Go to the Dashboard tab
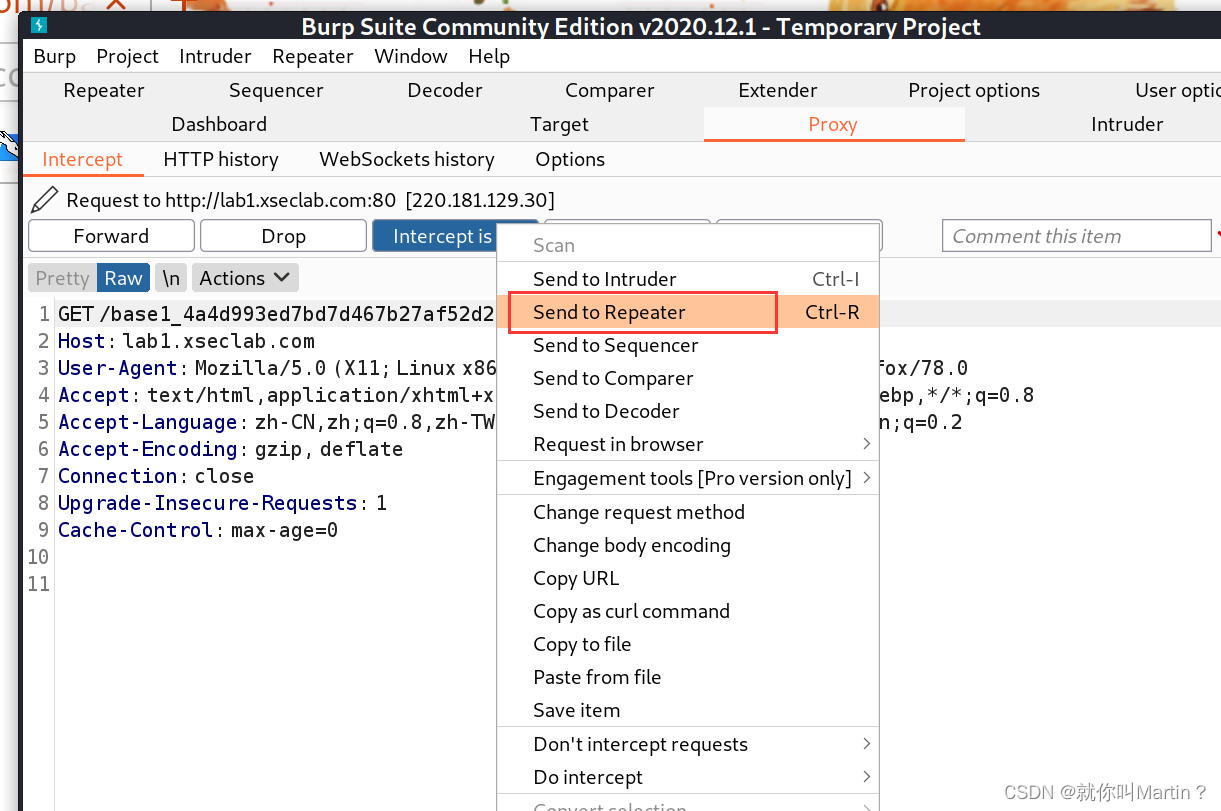This screenshot has width=1221, height=811. point(219,124)
